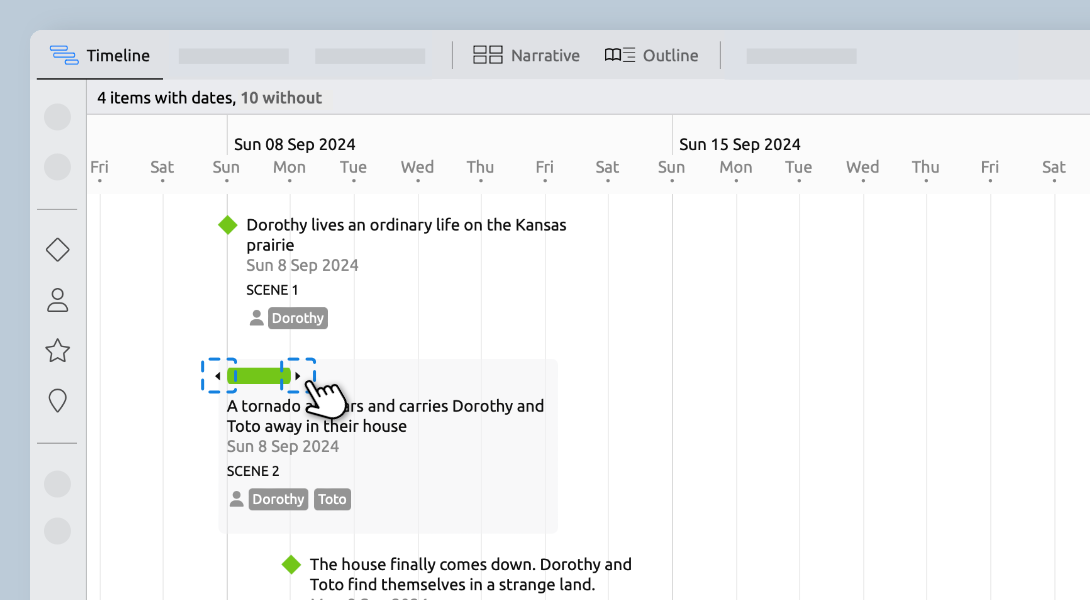Click the green diamond marker for Scene 1
This screenshot has width=1090, height=600.
point(227,225)
